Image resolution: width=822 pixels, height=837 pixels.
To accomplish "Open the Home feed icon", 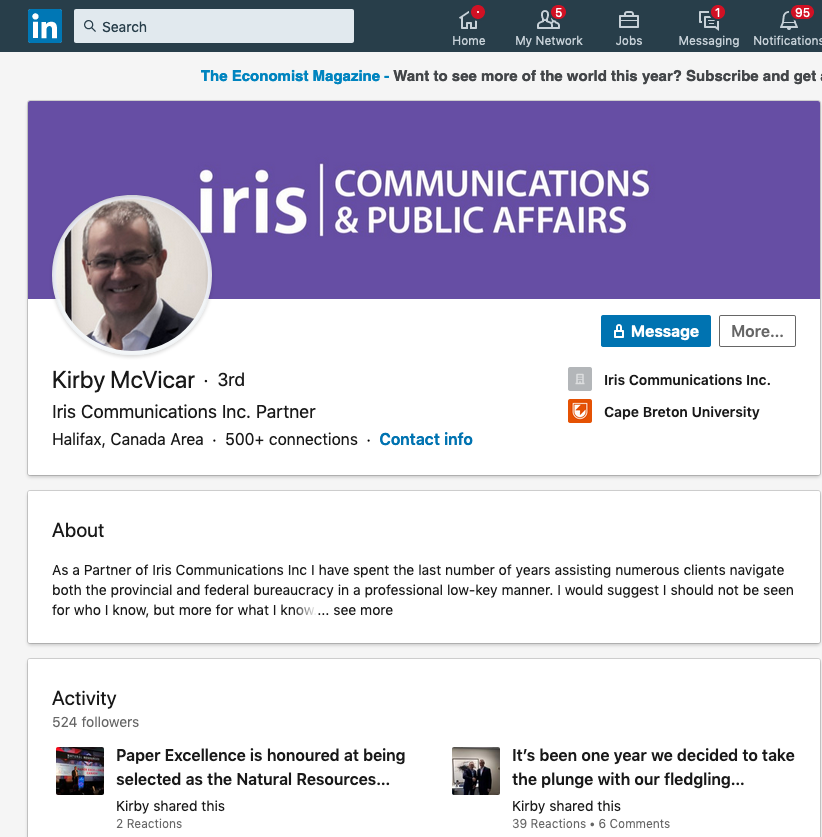I will tap(468, 21).
